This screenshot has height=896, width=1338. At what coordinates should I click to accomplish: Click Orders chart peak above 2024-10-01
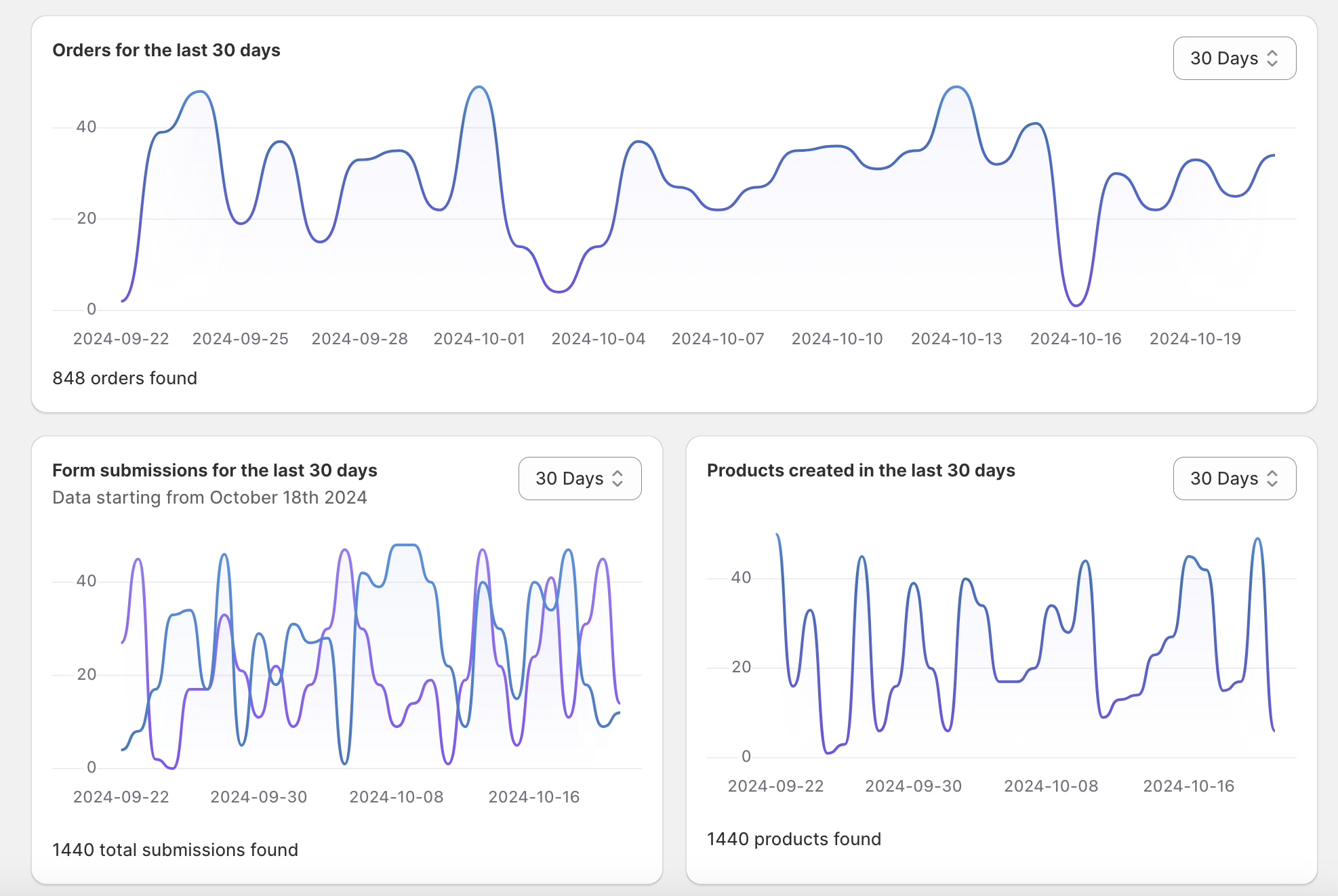[x=479, y=87]
